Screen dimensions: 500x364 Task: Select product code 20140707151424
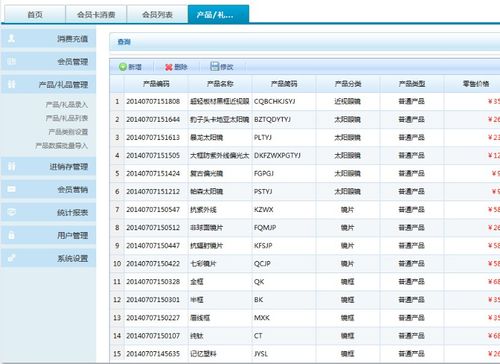(x=153, y=173)
